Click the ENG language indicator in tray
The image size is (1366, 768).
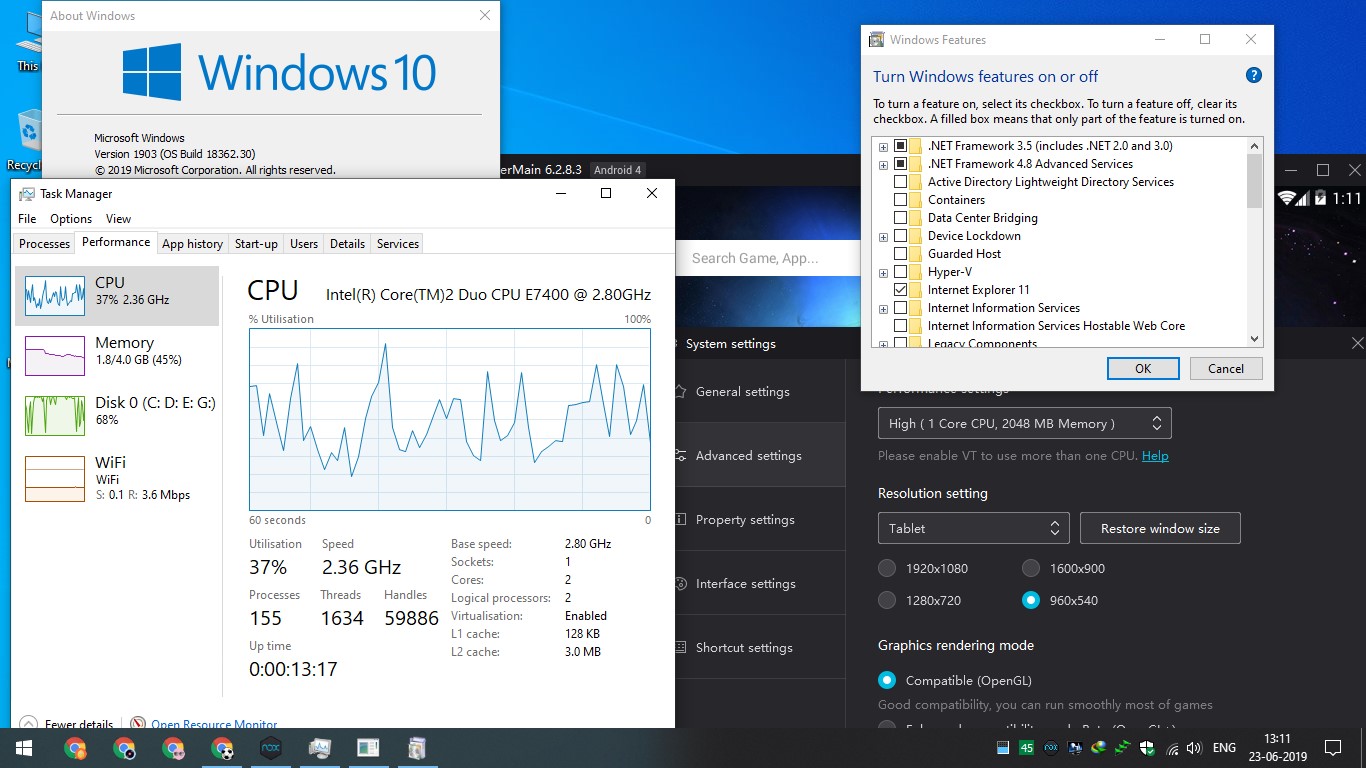(x=1224, y=748)
